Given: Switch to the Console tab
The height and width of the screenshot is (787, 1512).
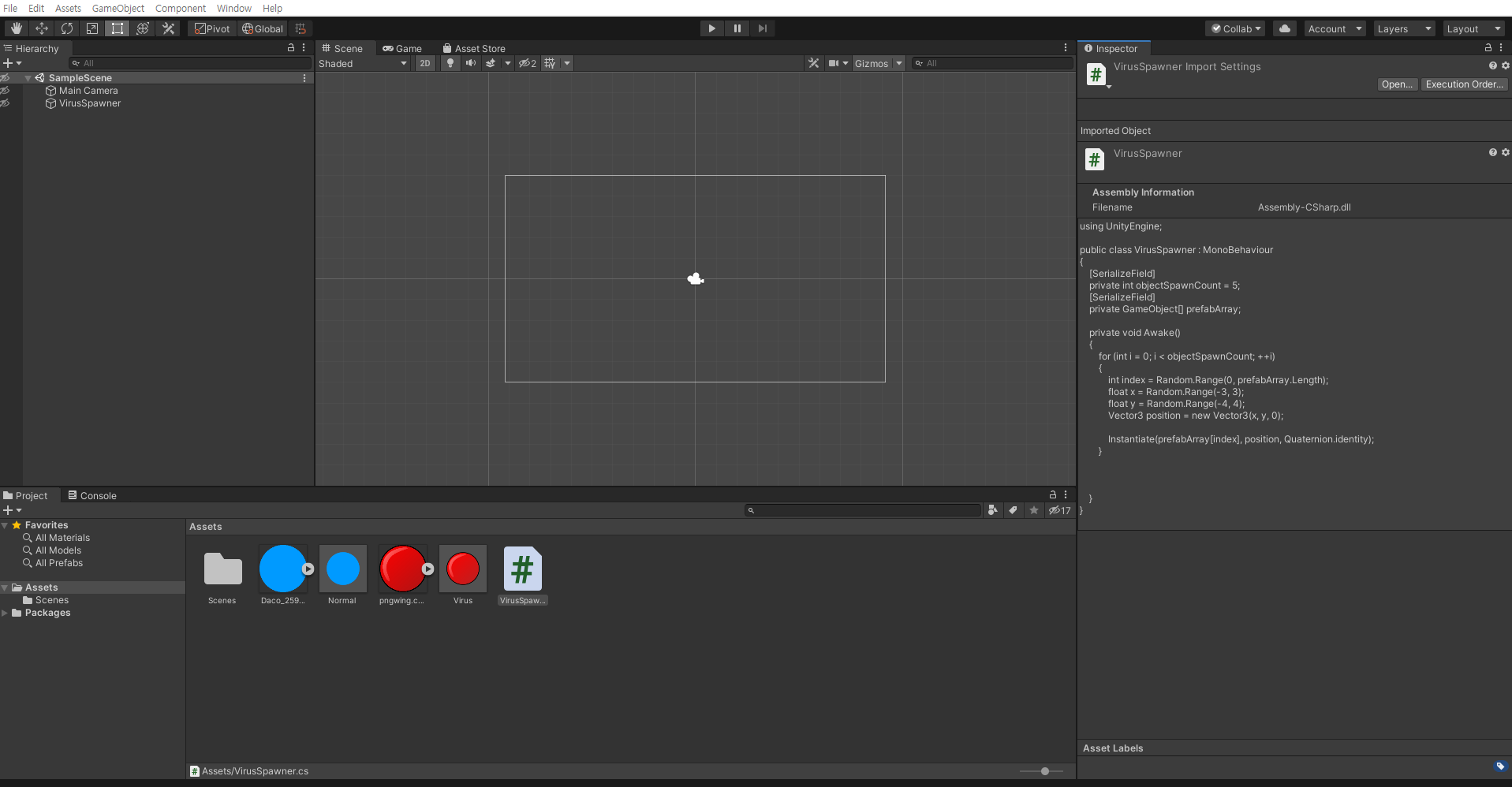Looking at the screenshot, I should [x=92, y=495].
